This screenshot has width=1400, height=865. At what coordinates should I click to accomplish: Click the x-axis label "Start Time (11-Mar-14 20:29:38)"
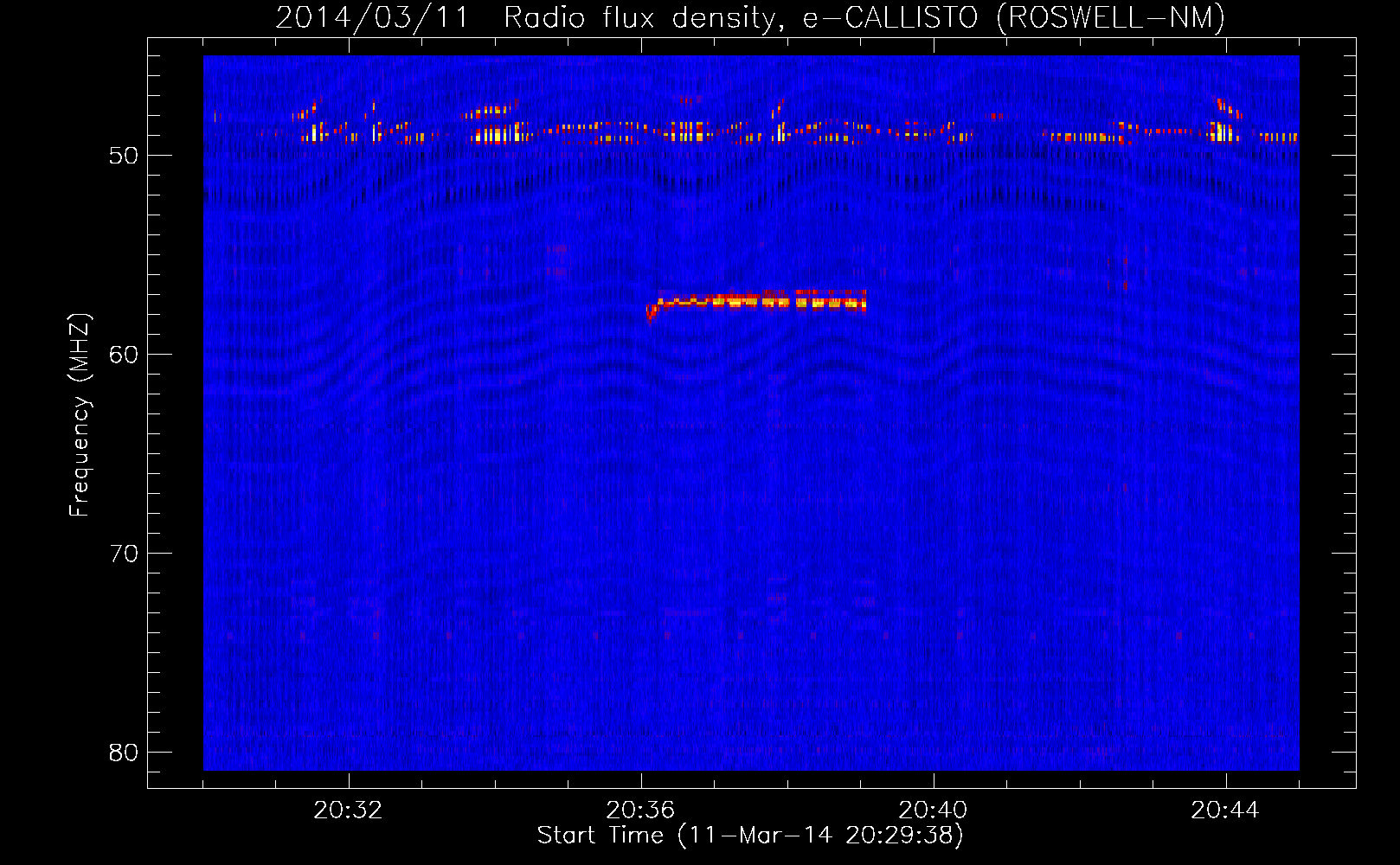point(750,836)
